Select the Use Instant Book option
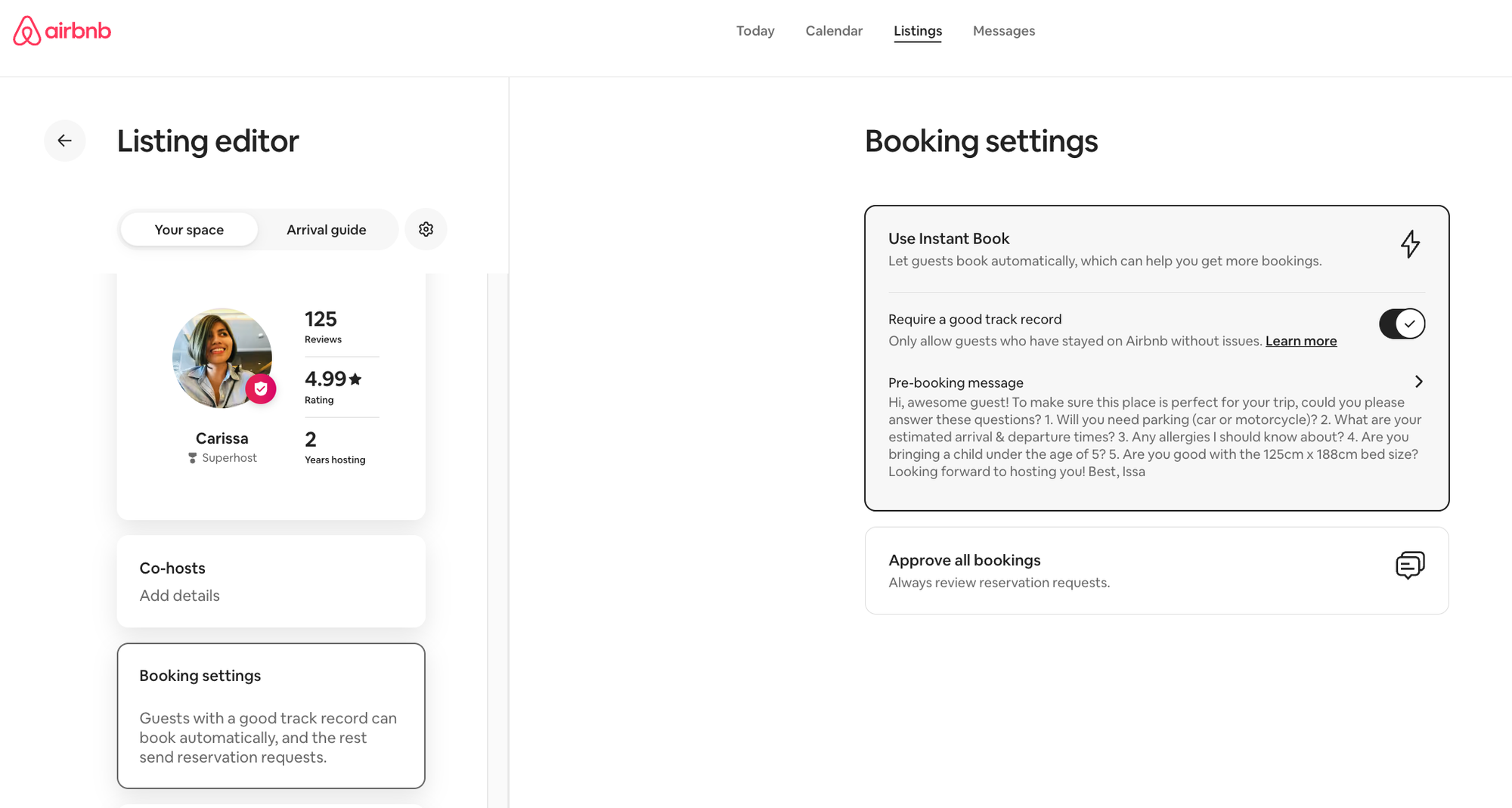Screen dimensions: 1512x808 point(1157,249)
